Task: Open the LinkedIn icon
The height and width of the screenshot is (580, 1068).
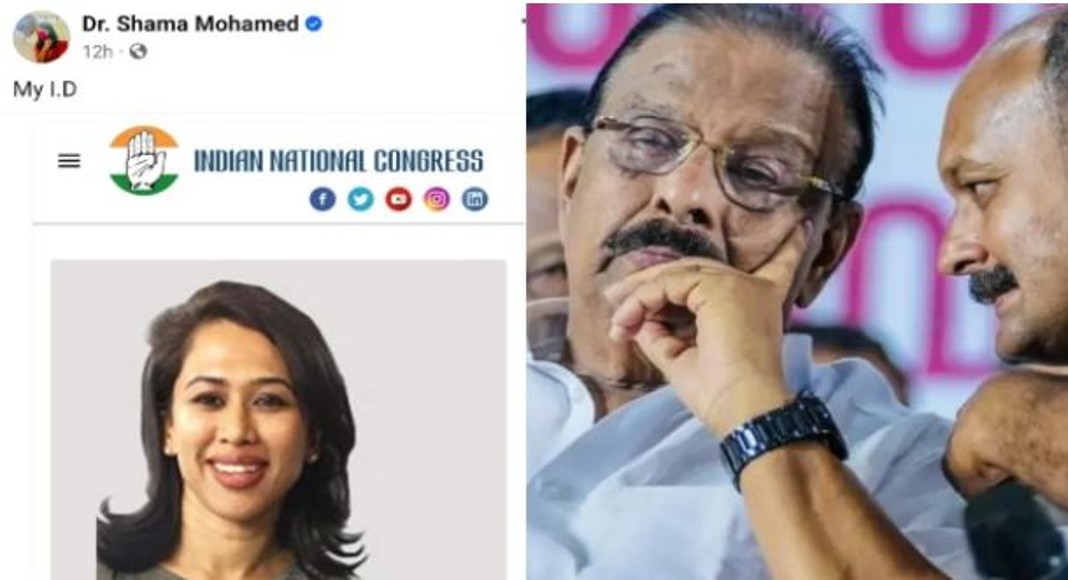Action: point(475,199)
